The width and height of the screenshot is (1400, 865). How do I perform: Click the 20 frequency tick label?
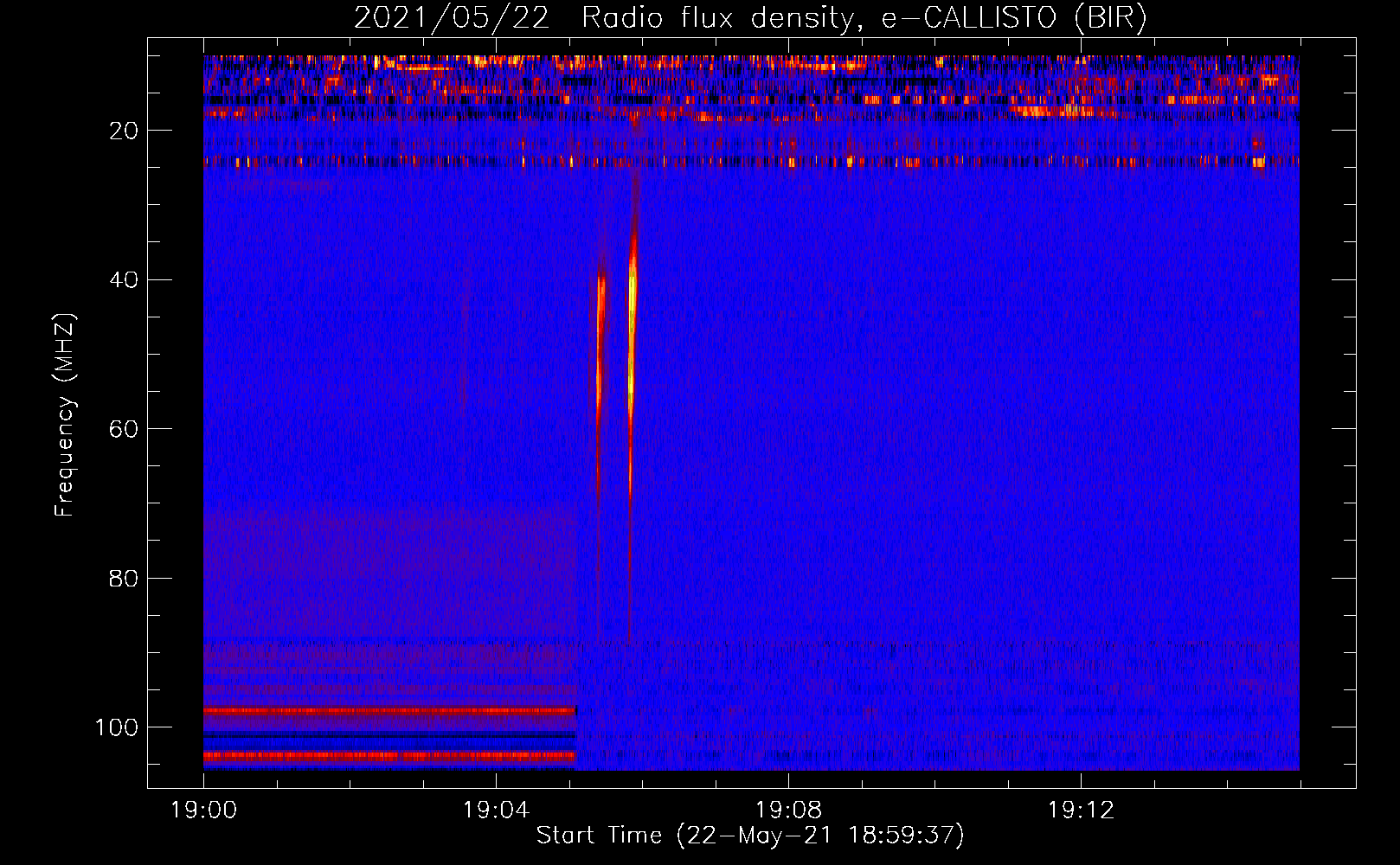pyautogui.click(x=124, y=131)
